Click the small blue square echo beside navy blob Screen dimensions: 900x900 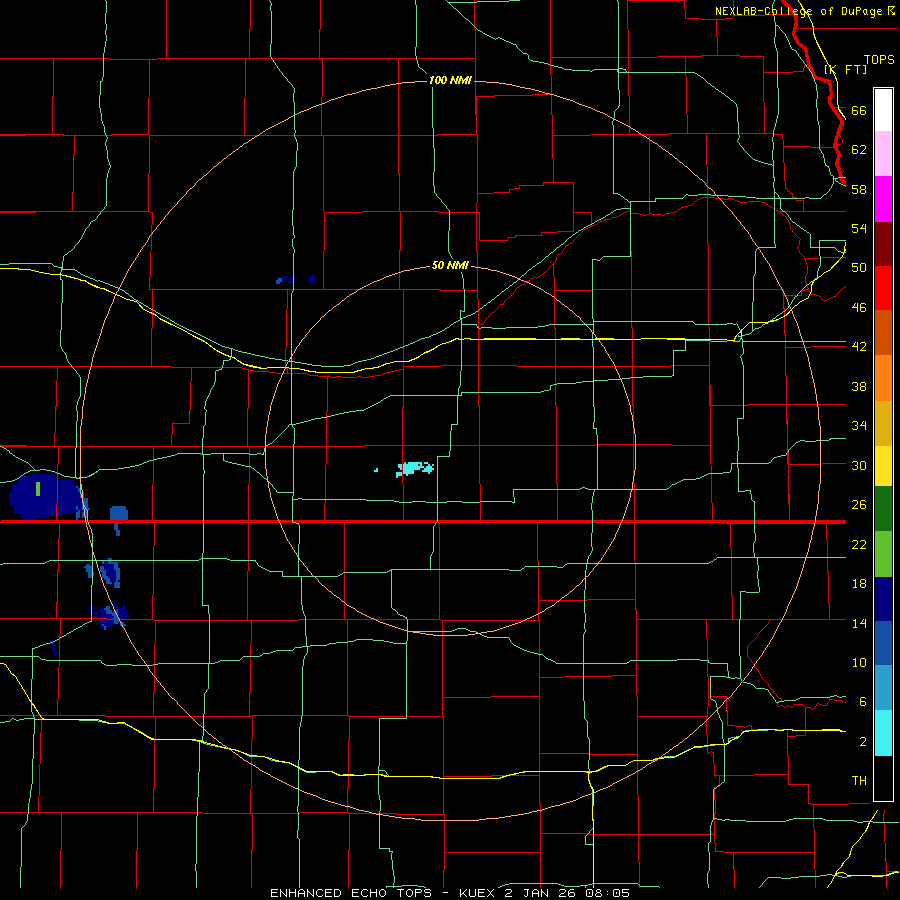(119, 513)
